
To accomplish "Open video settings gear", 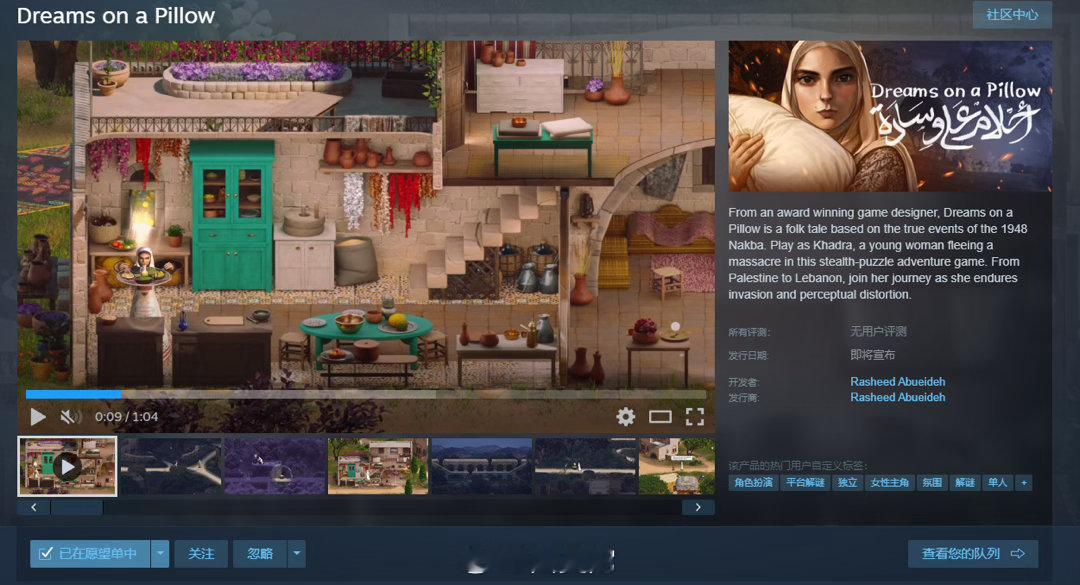I will click(x=625, y=416).
